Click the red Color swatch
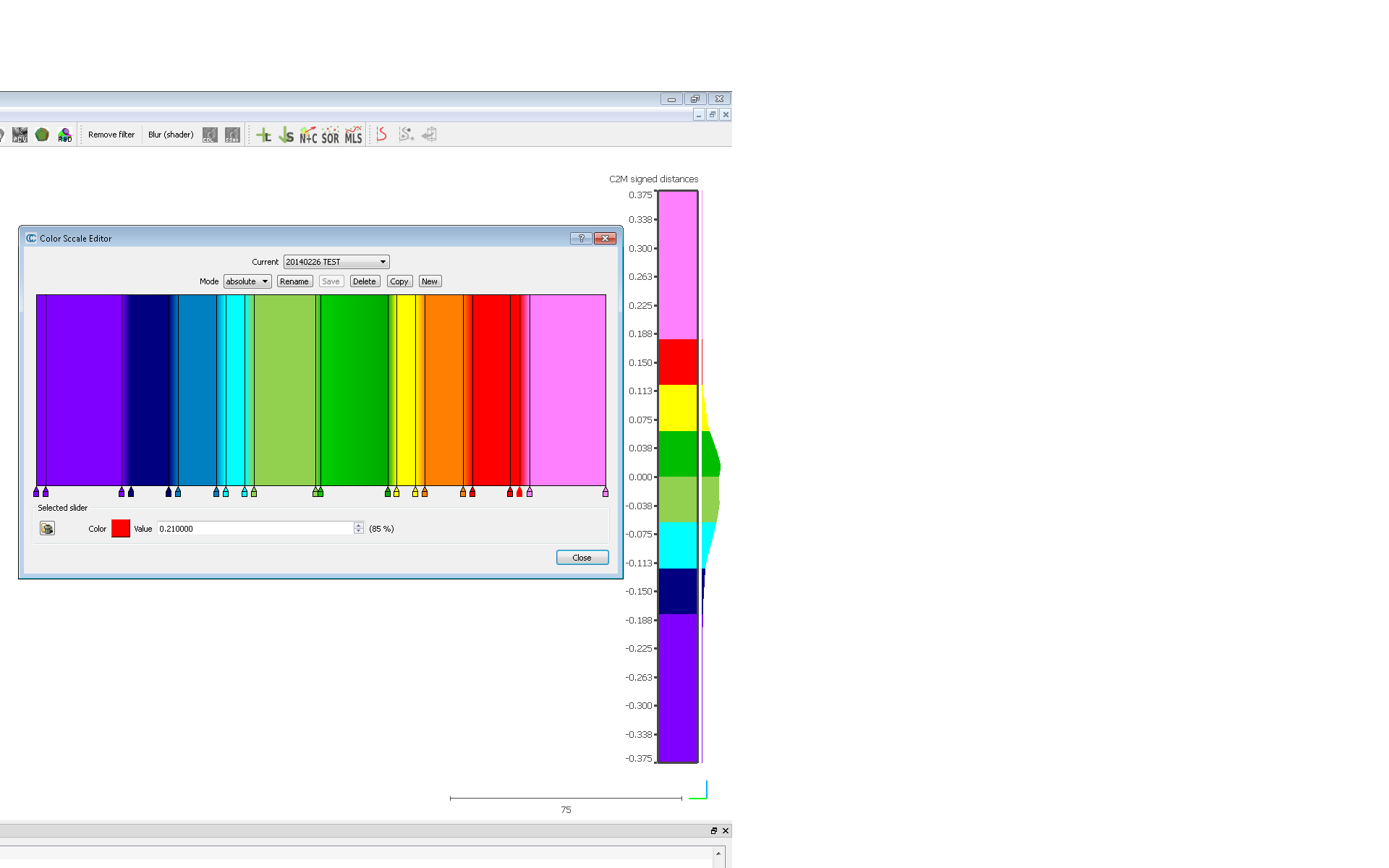The height and width of the screenshot is (868, 1389). click(121, 529)
